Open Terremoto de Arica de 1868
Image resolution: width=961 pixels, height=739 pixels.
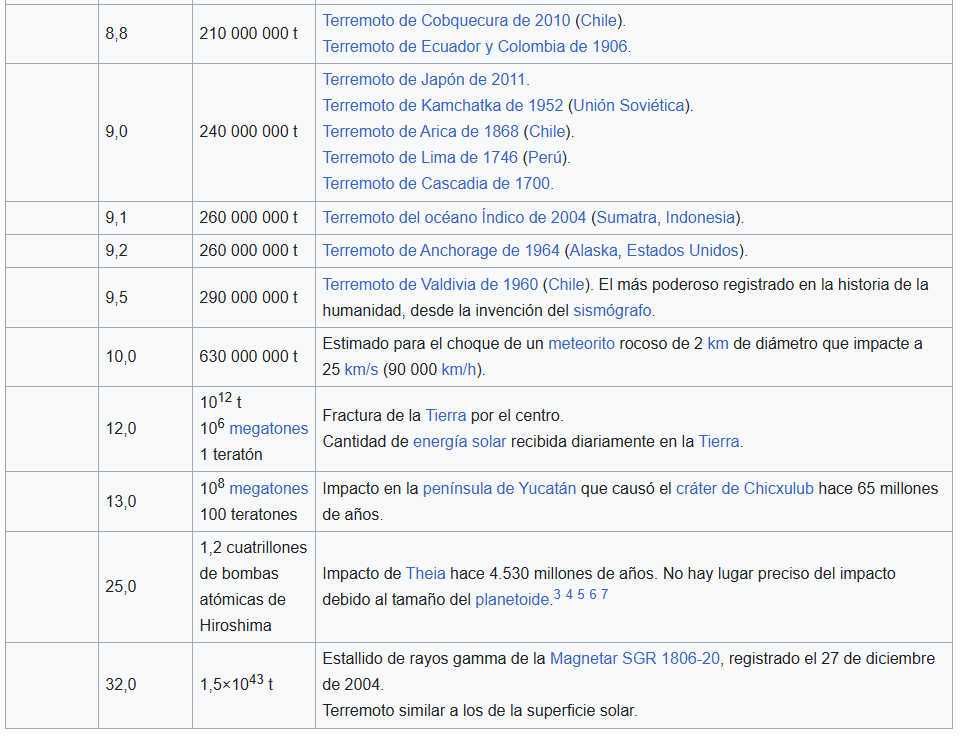coord(420,131)
